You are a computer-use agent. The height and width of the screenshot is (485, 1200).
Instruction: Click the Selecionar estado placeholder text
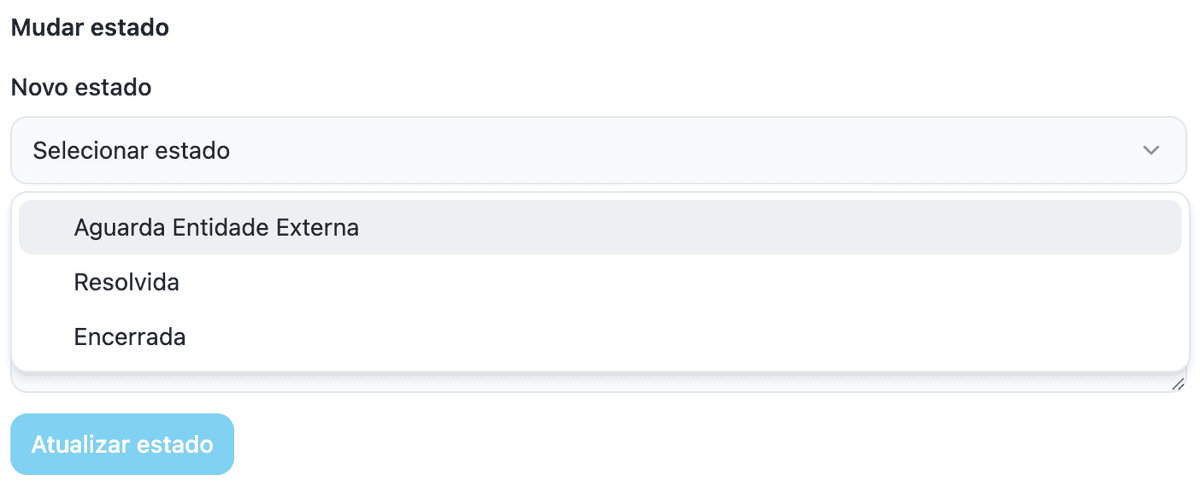coord(131,151)
